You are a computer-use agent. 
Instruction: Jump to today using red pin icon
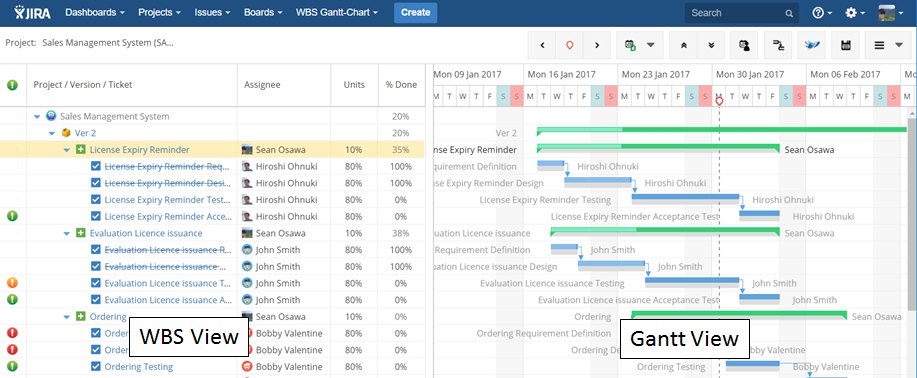570,45
